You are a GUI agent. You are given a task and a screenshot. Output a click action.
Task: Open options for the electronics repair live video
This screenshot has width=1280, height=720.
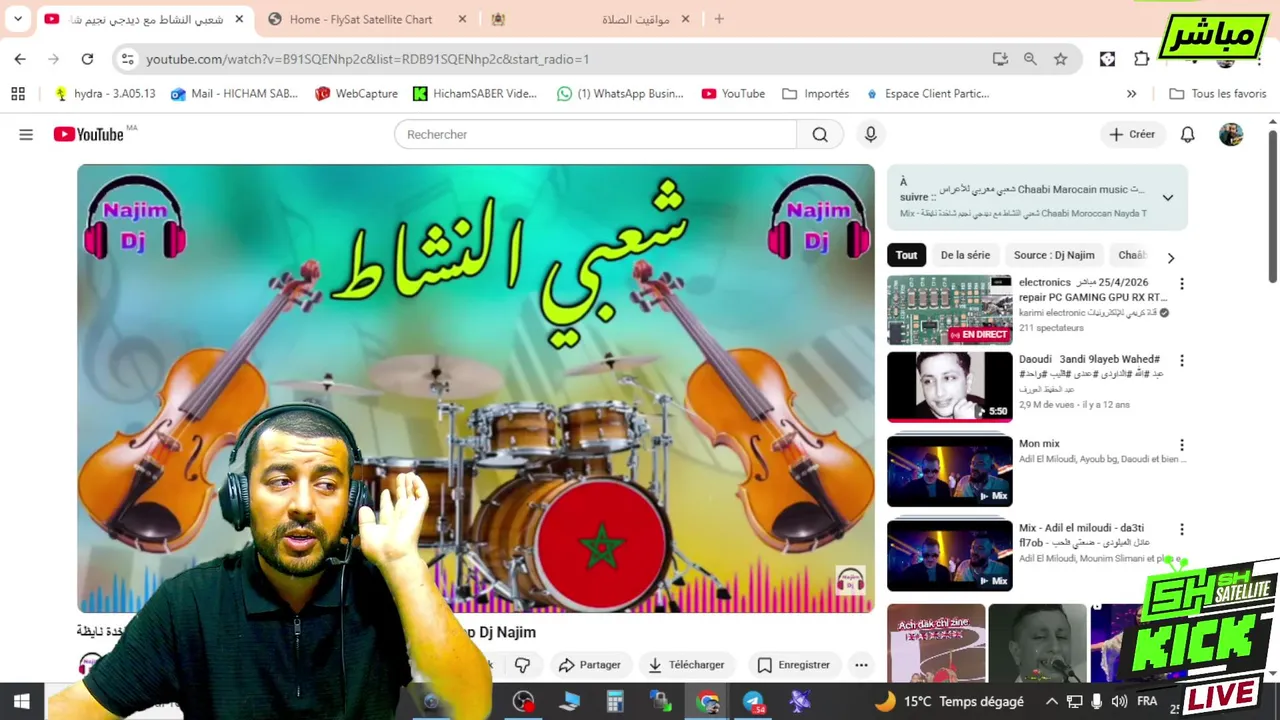pyautogui.click(x=1182, y=284)
